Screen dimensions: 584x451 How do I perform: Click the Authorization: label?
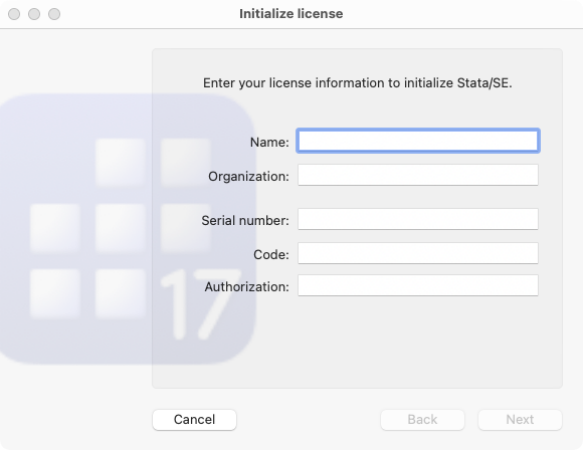pyautogui.click(x=247, y=287)
